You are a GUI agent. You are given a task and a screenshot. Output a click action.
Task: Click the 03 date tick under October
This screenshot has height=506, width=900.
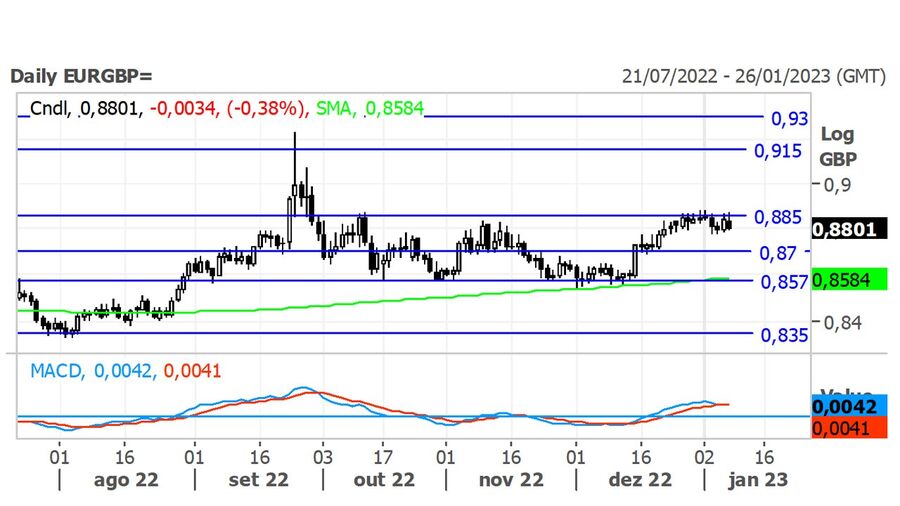[323, 457]
